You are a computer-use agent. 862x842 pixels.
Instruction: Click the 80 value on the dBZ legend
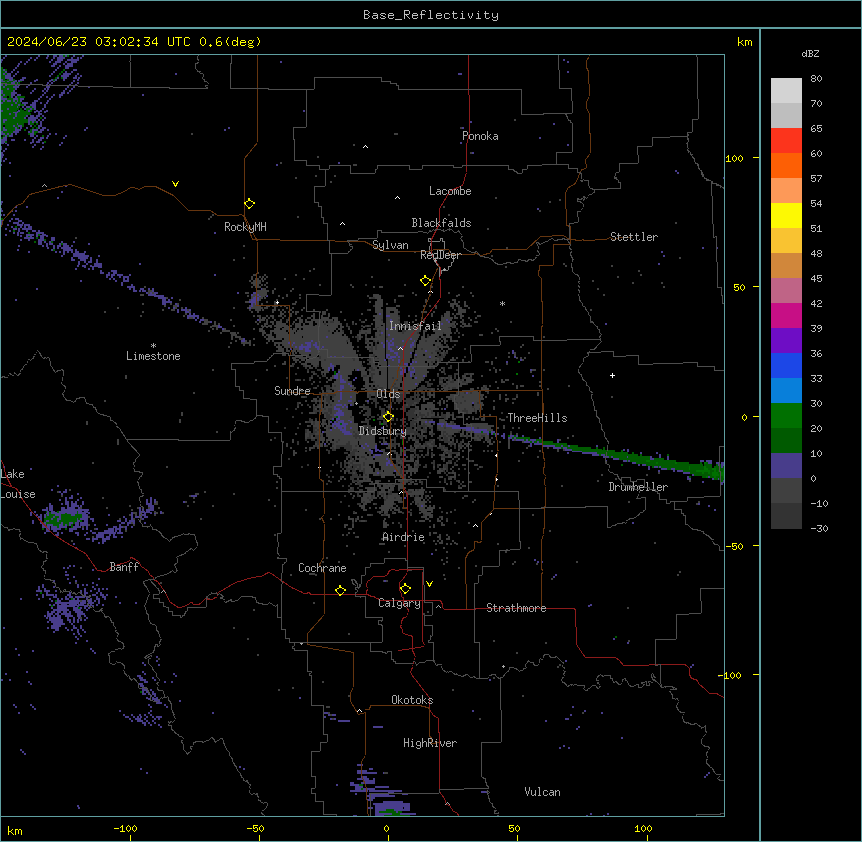click(x=816, y=79)
